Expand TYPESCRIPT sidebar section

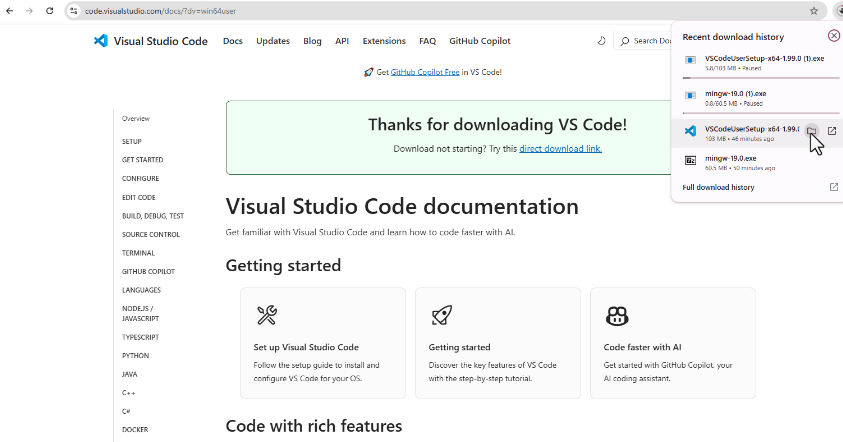pyautogui.click(x=140, y=337)
